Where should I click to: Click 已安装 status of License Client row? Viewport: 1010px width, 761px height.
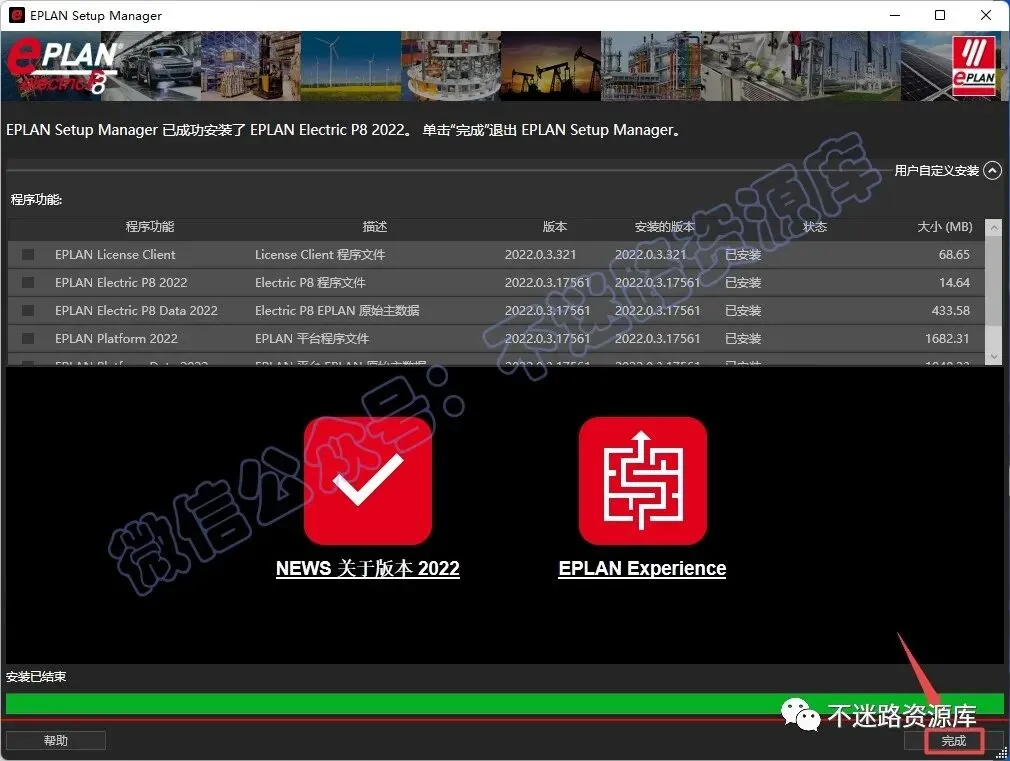click(743, 255)
